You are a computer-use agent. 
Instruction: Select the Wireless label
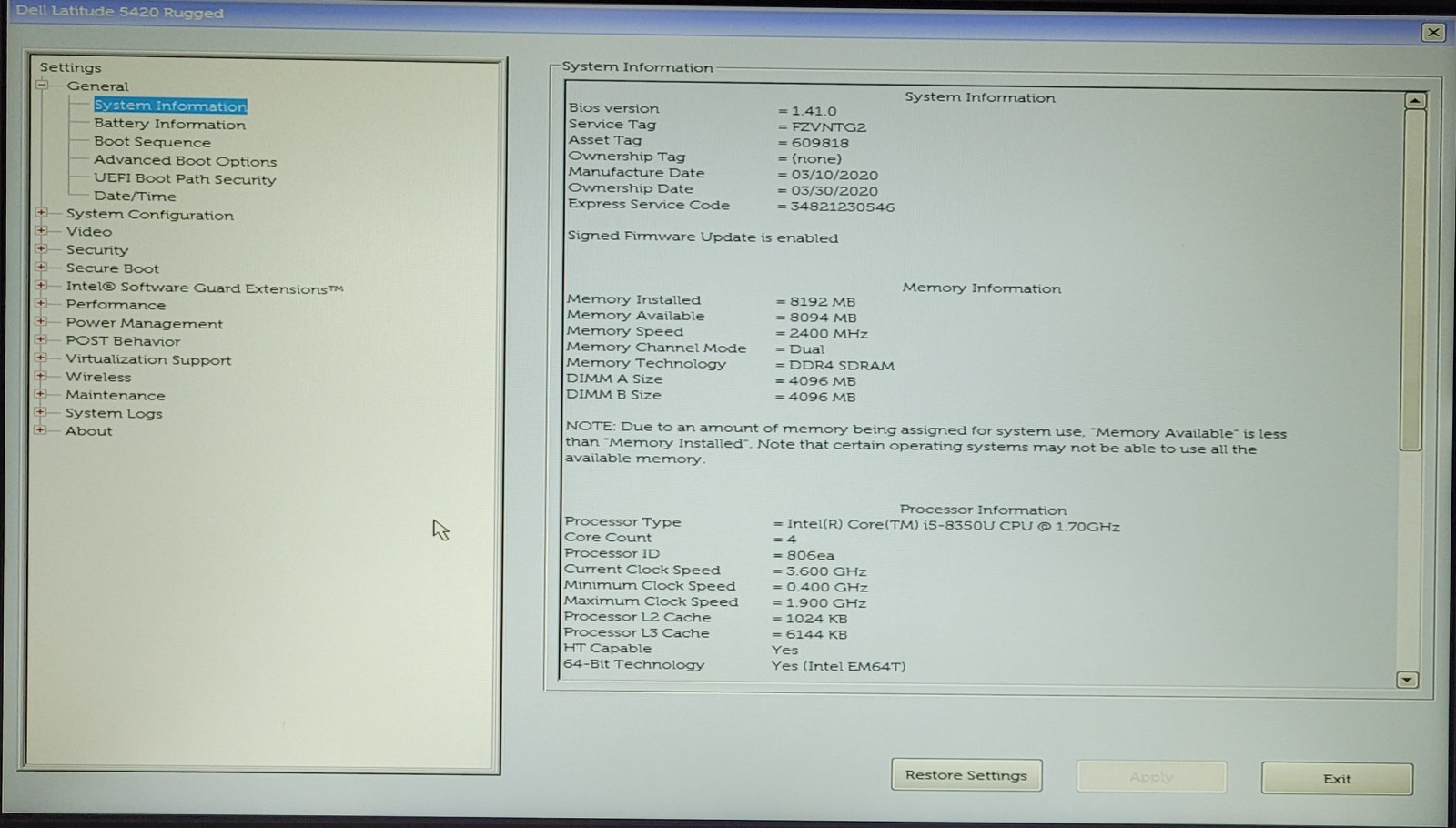pyautogui.click(x=98, y=377)
